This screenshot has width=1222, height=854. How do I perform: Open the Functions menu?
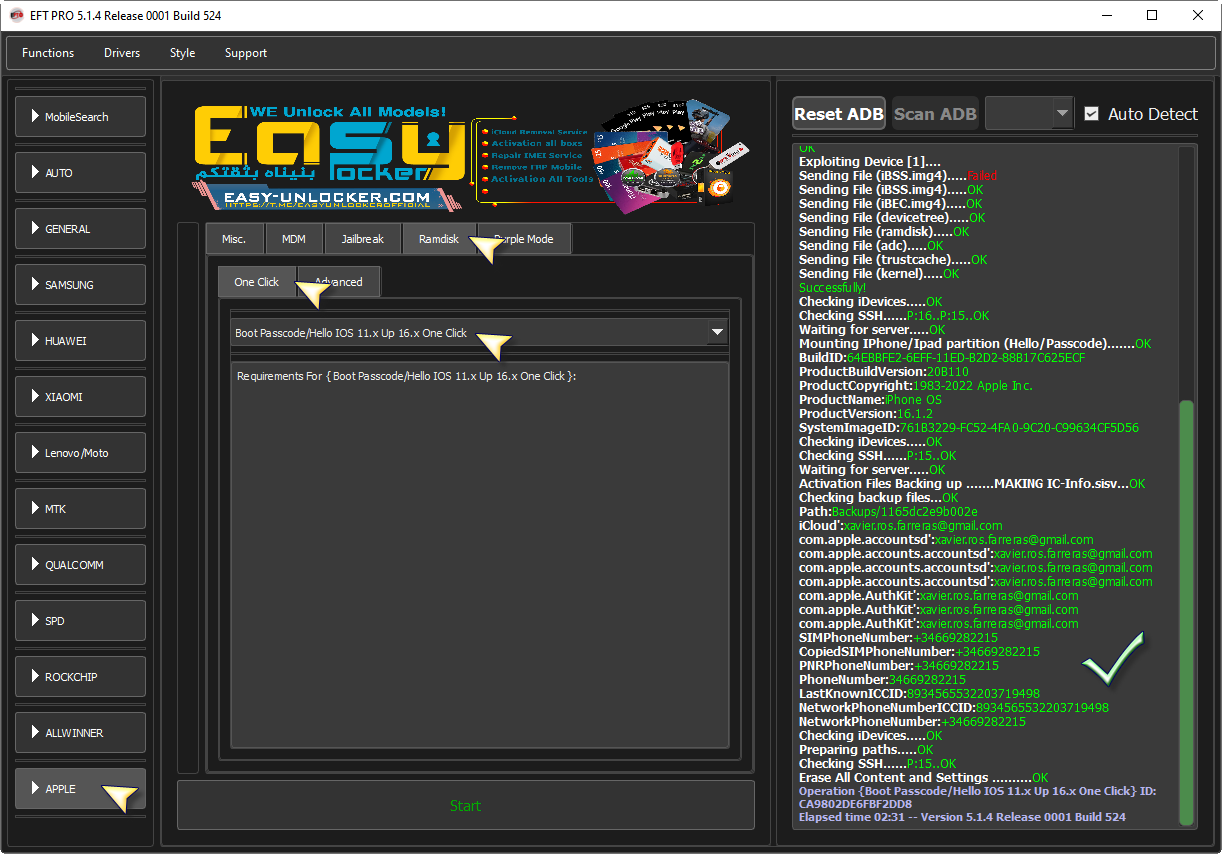[x=48, y=53]
